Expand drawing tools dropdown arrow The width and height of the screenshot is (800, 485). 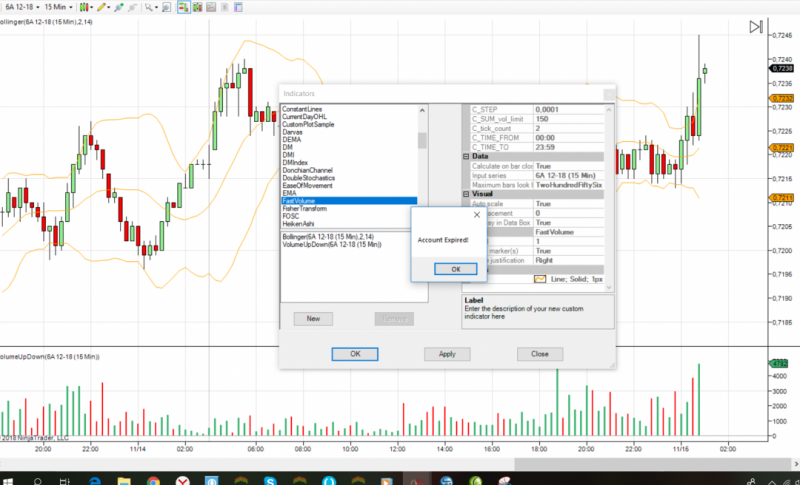tap(109, 7)
